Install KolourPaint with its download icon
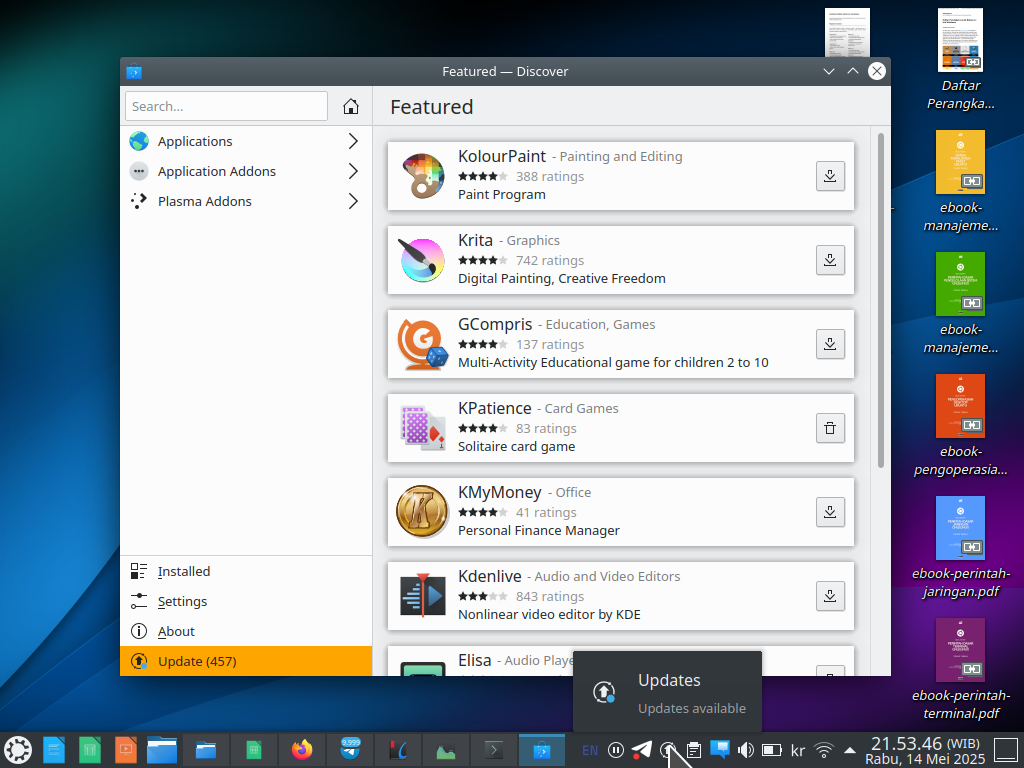The width and height of the screenshot is (1024, 768). (830, 176)
